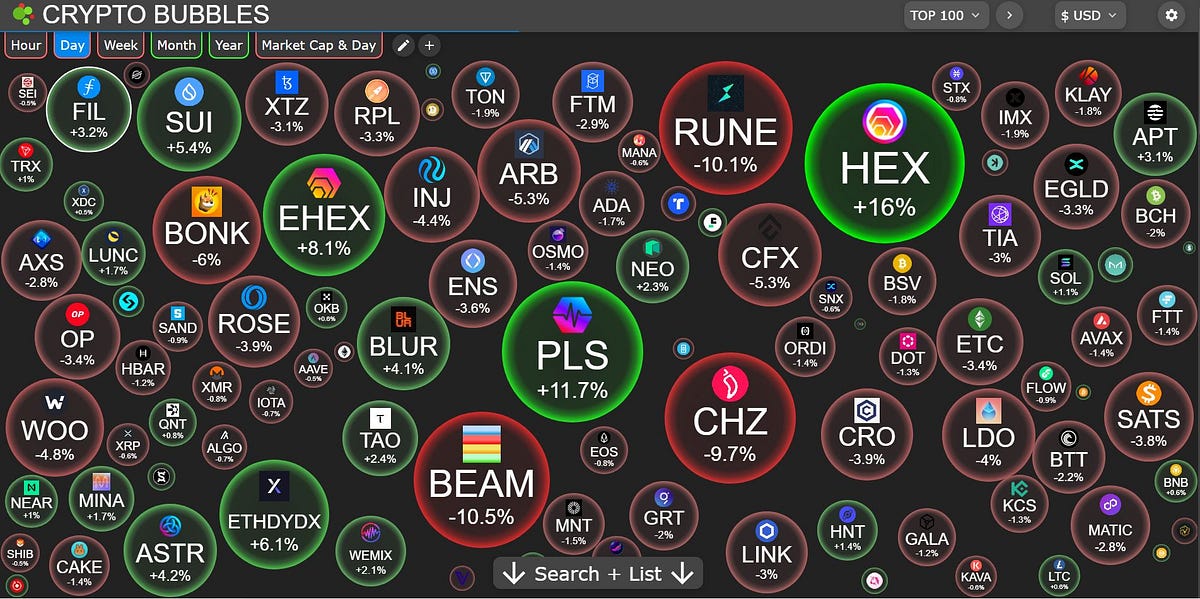This screenshot has height=599, width=1200.
Task: Click the FTM bubble
Action: 591,102
